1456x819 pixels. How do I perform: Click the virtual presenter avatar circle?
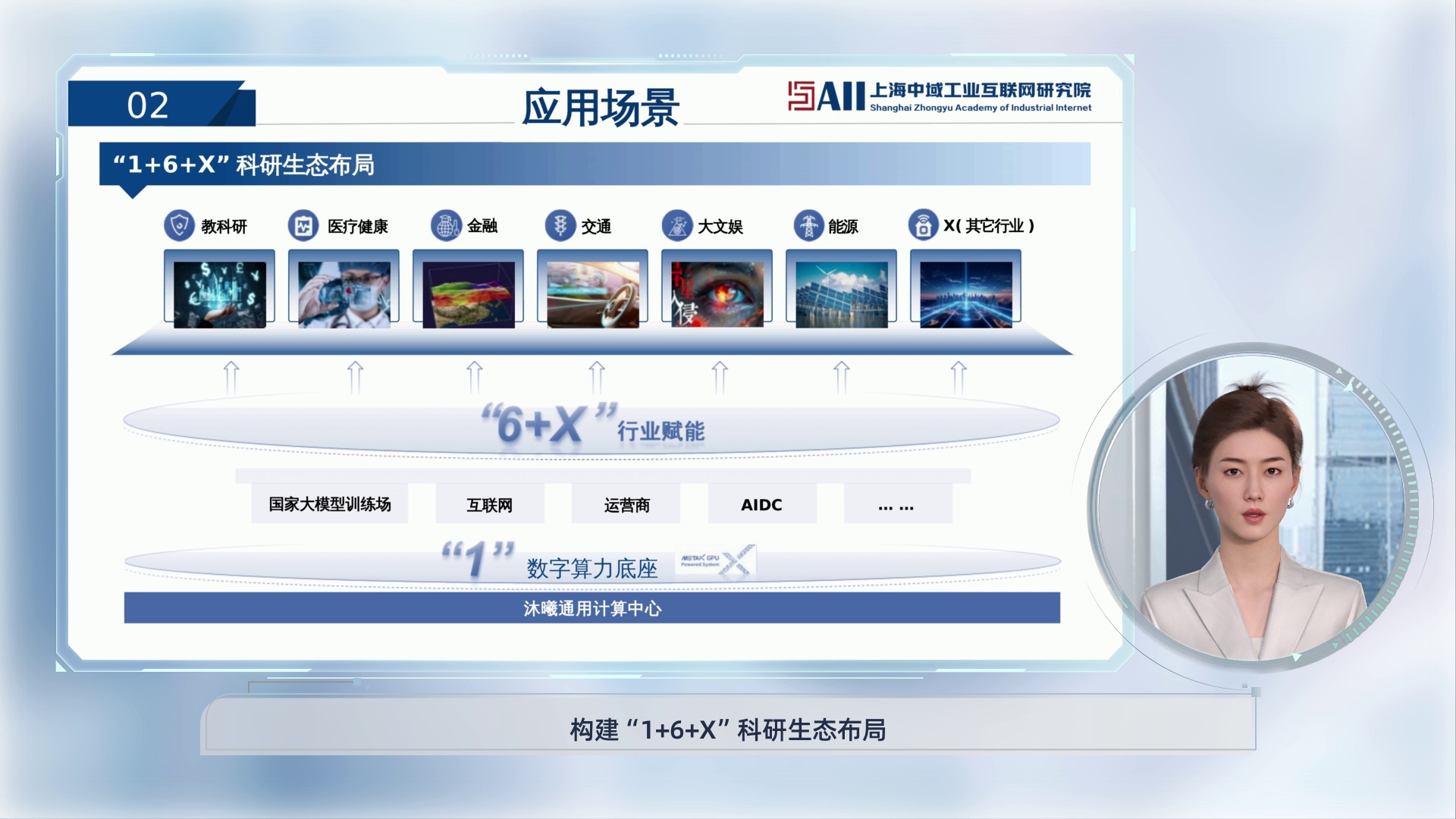[x=1253, y=508]
